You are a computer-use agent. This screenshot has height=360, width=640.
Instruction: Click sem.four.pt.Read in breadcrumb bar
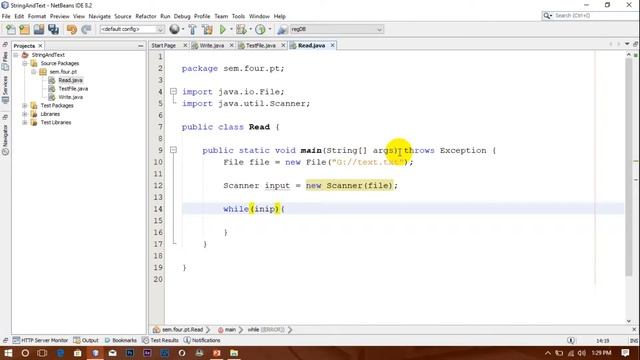(182, 329)
